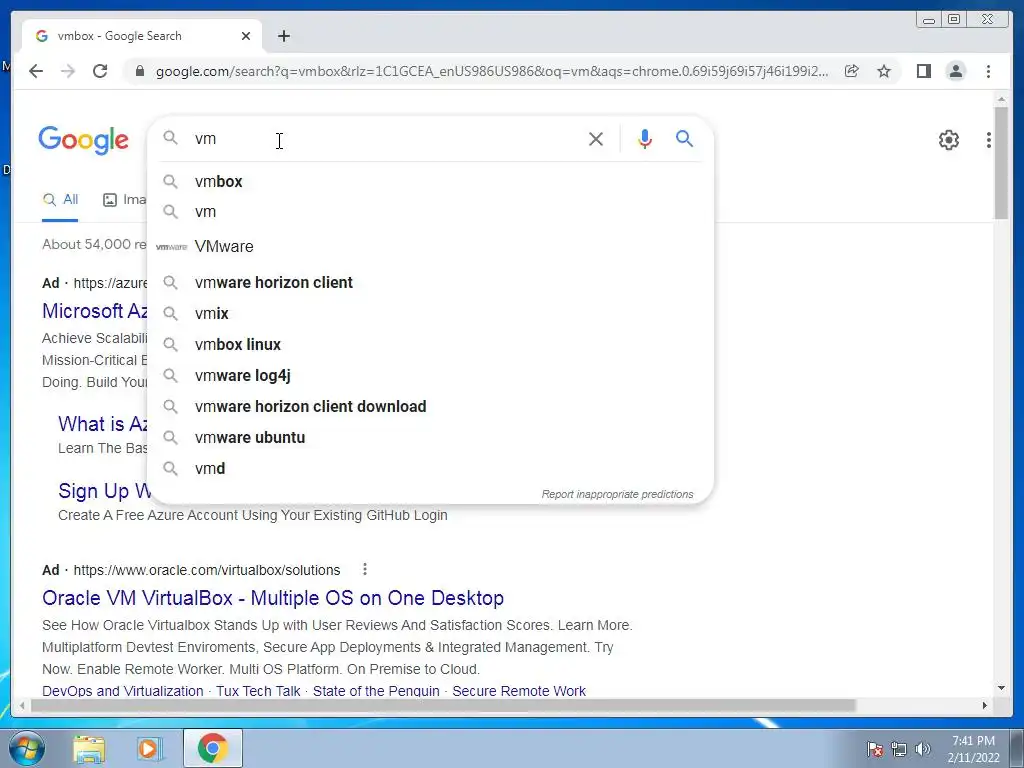The height and width of the screenshot is (768, 1024).
Task: Open the side panel icon
Action: (923, 71)
